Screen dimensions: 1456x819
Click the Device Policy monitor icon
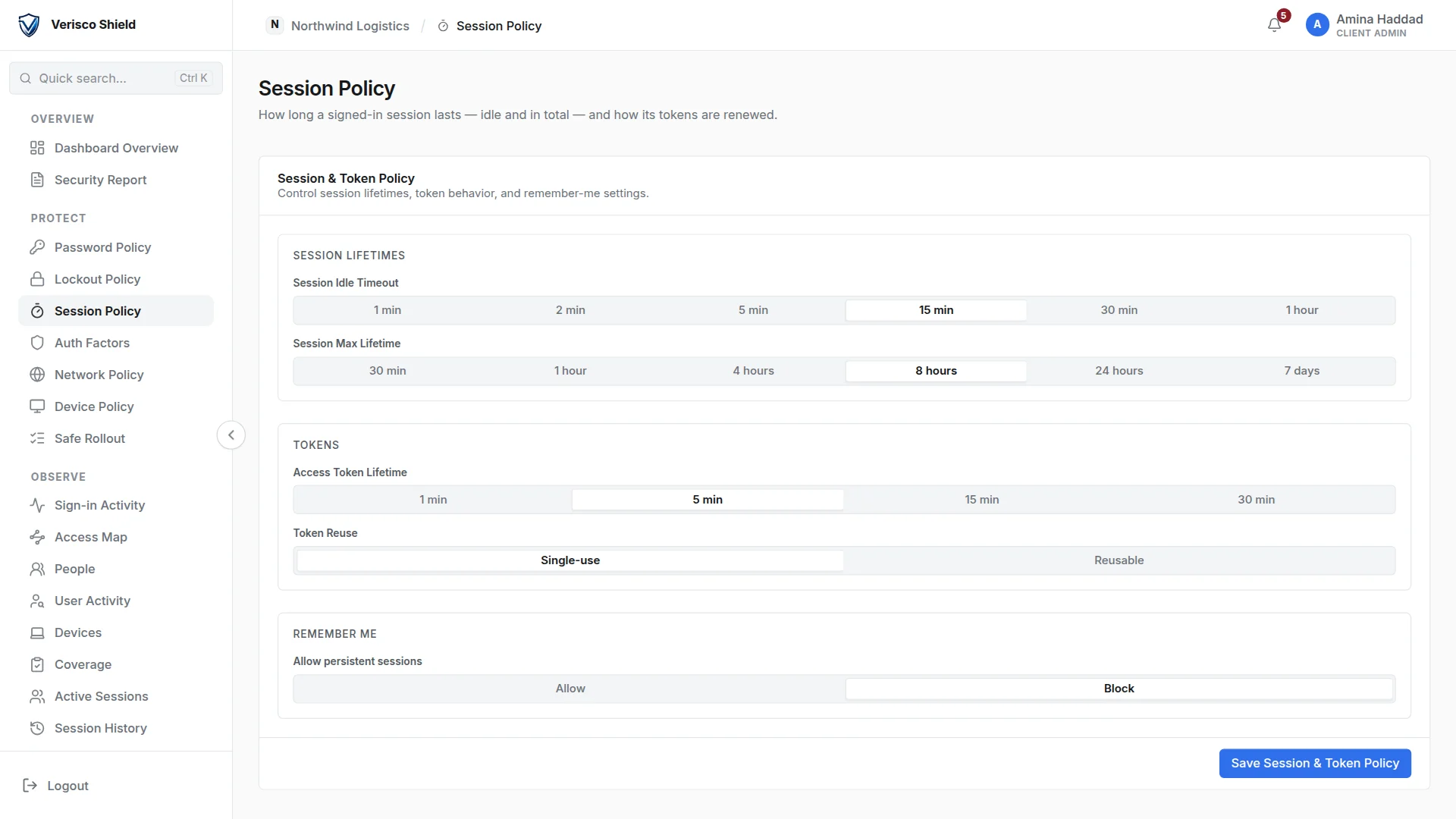[x=37, y=406]
